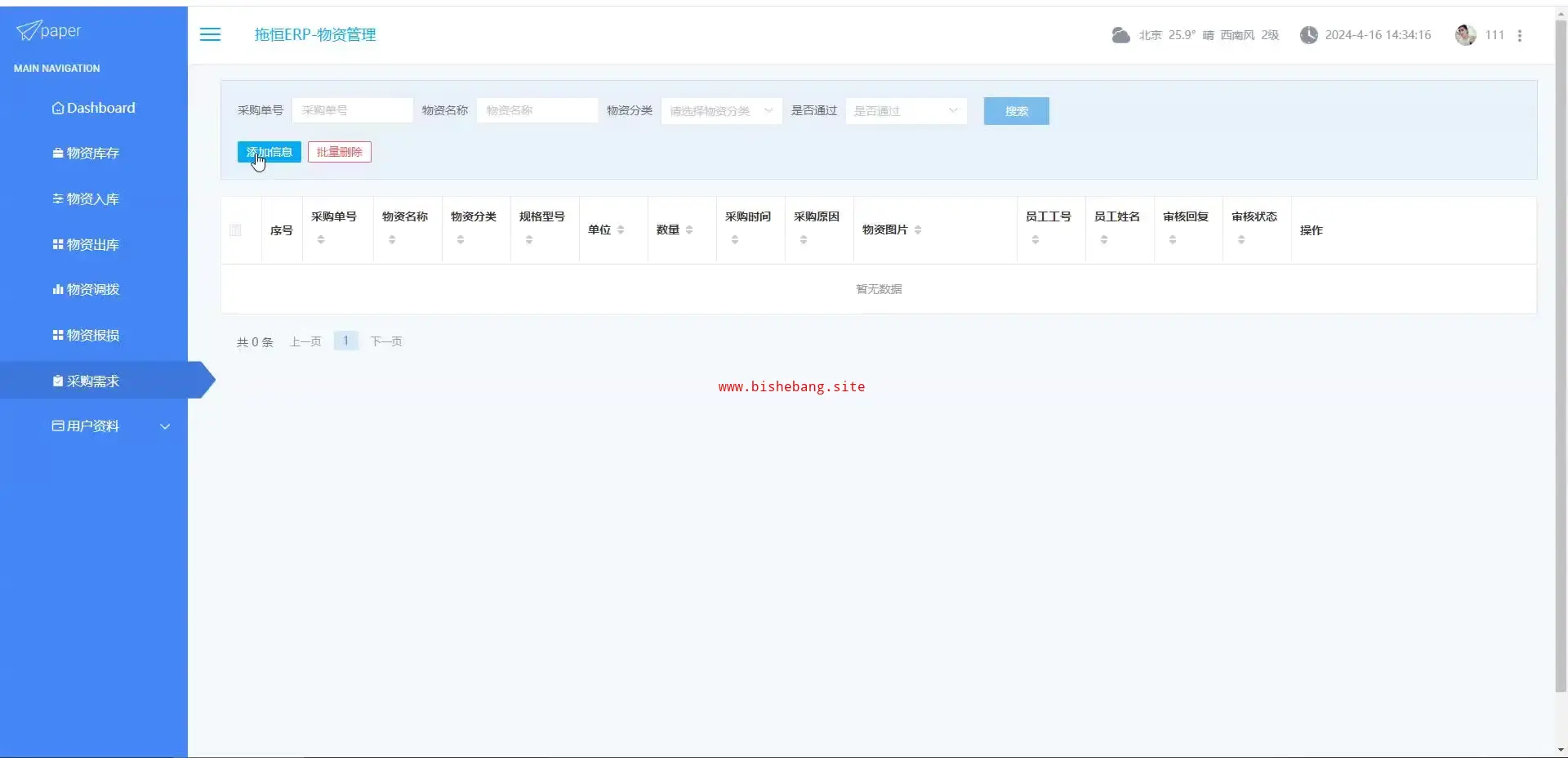Screen dimensions: 1568x758
Task: Focus the 物资名称 search input
Action: pyautogui.click(x=537, y=110)
